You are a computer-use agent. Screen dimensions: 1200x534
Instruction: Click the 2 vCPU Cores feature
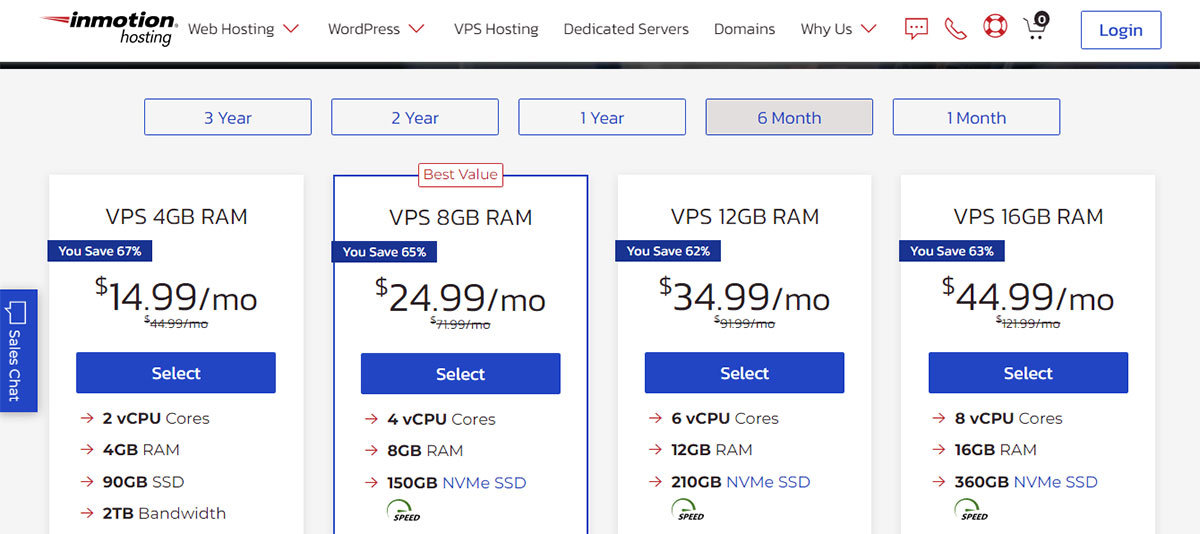point(156,418)
